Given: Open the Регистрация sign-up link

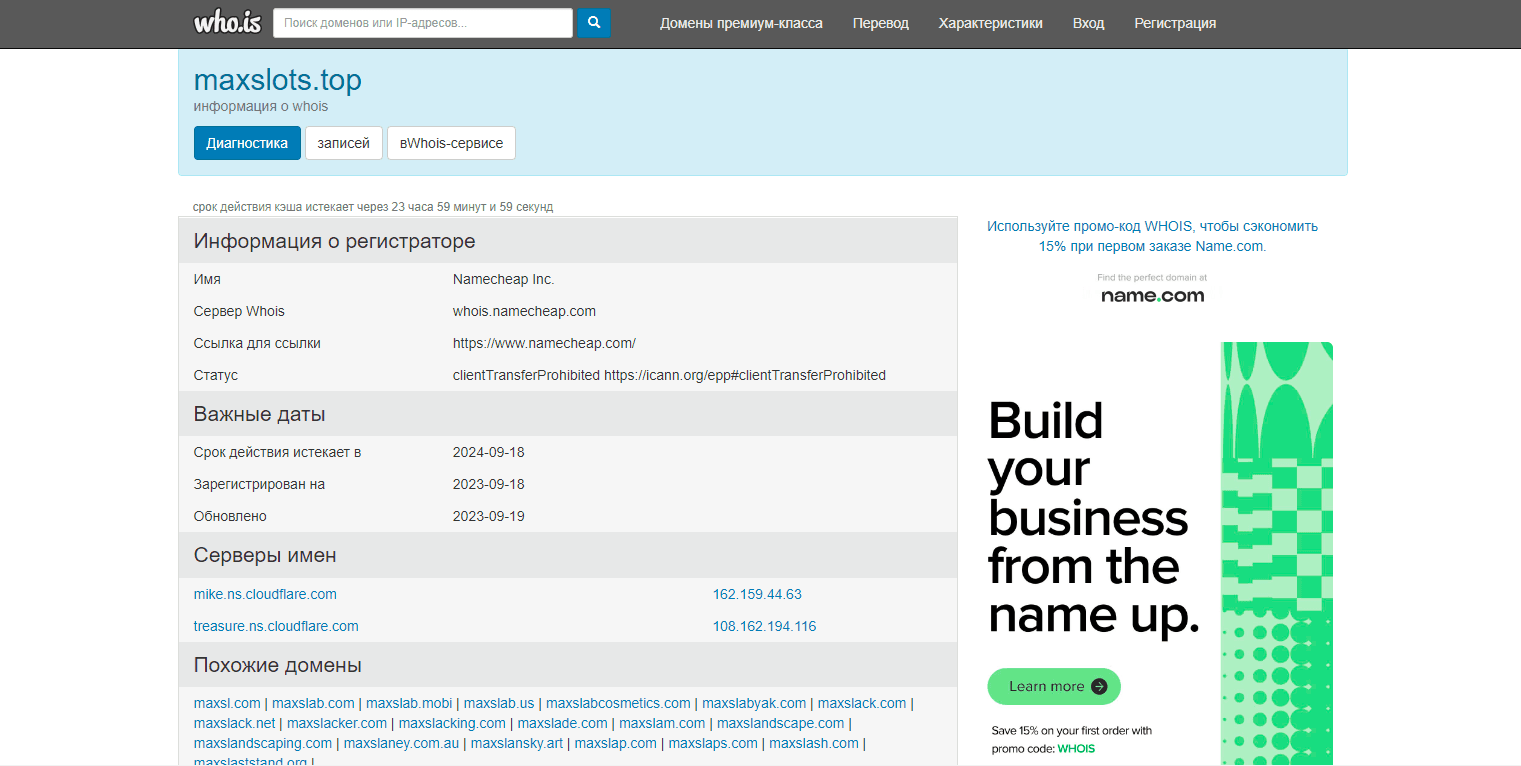Looking at the screenshot, I should (1175, 23).
